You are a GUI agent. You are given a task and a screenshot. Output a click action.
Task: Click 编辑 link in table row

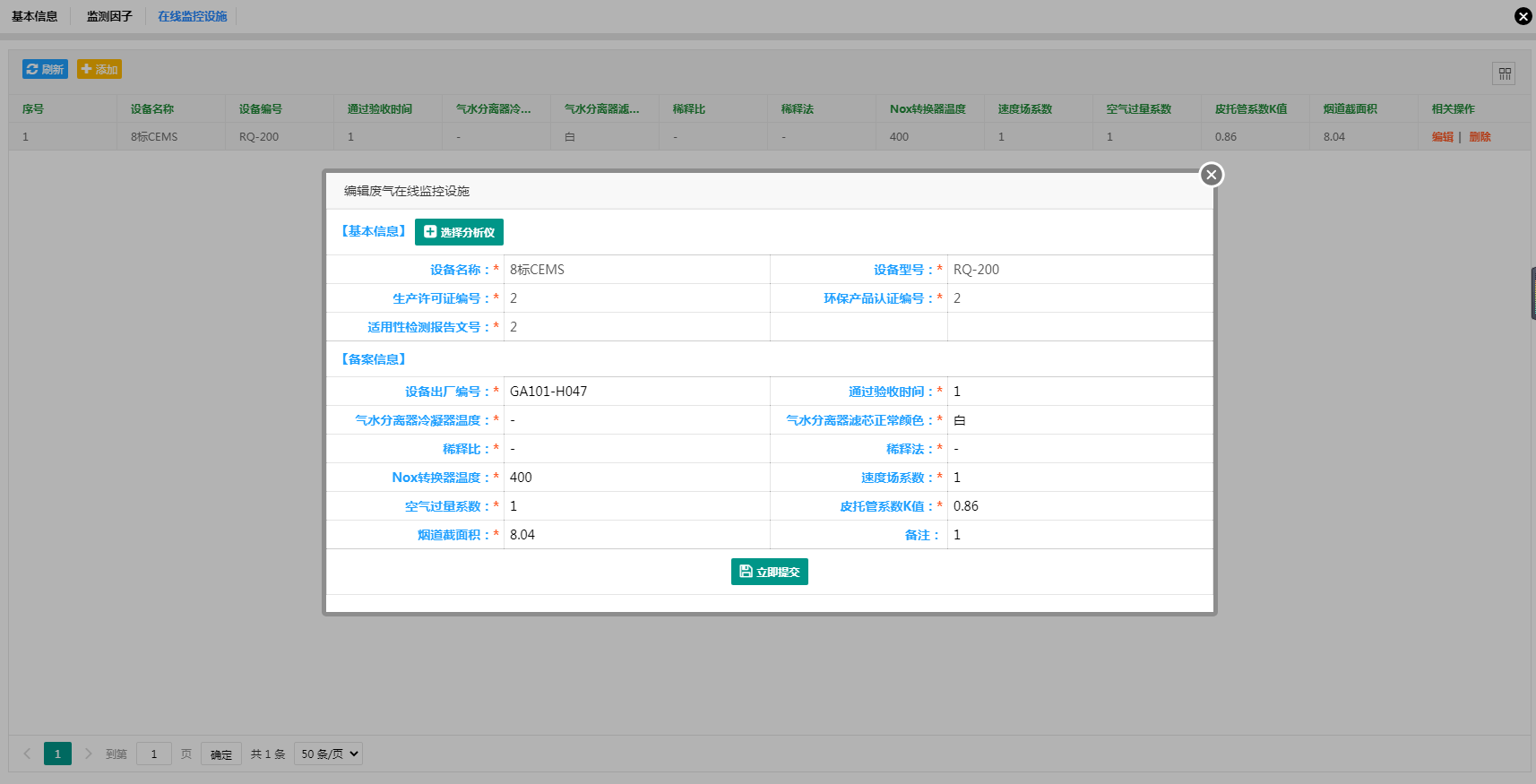pos(1442,137)
